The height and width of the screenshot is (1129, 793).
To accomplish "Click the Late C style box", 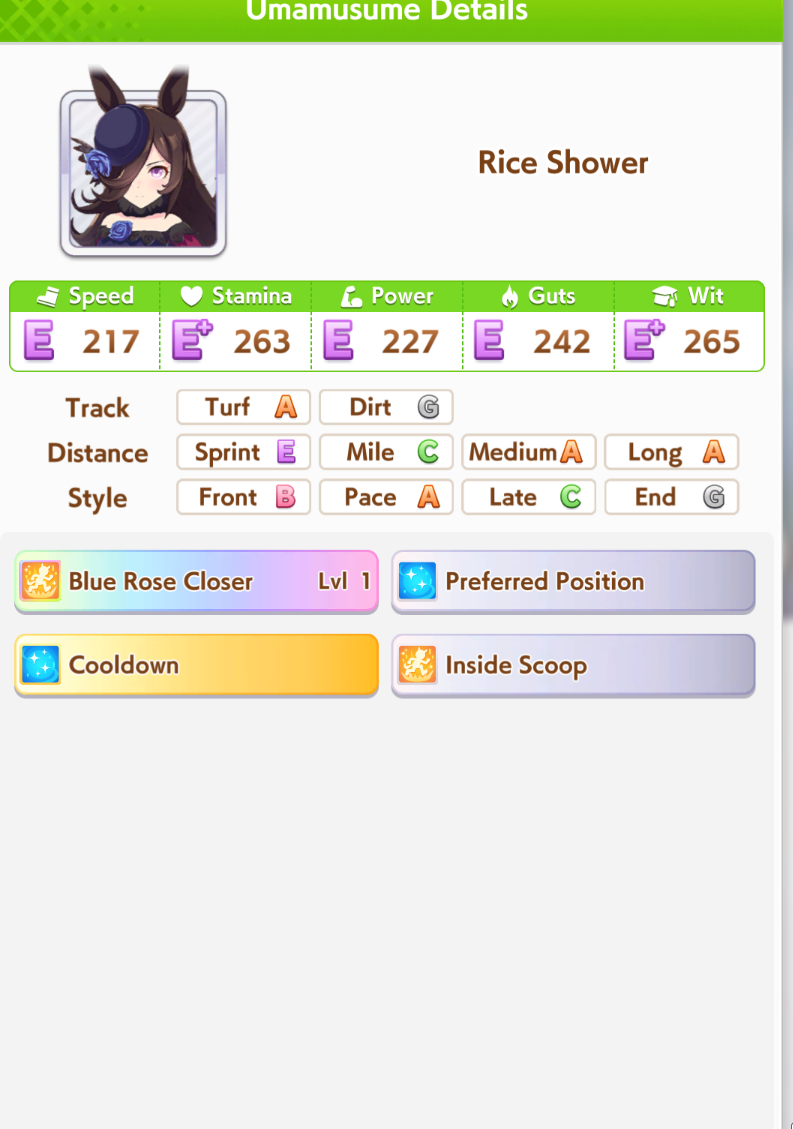I will [x=529, y=497].
